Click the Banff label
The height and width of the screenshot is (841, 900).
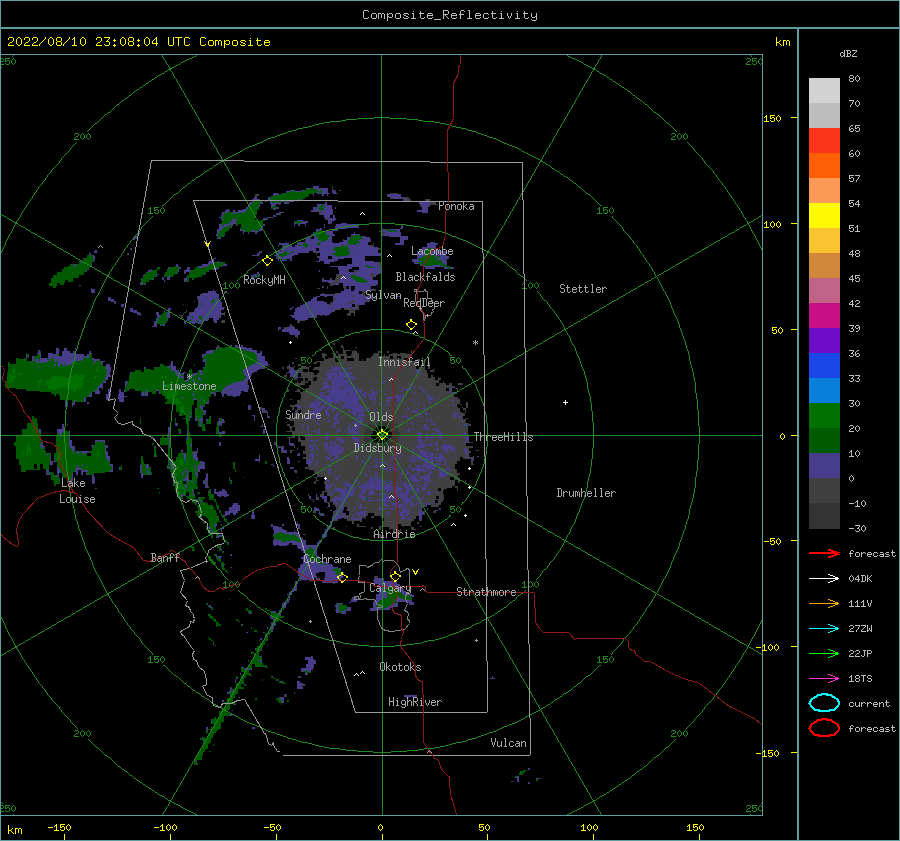point(165,557)
